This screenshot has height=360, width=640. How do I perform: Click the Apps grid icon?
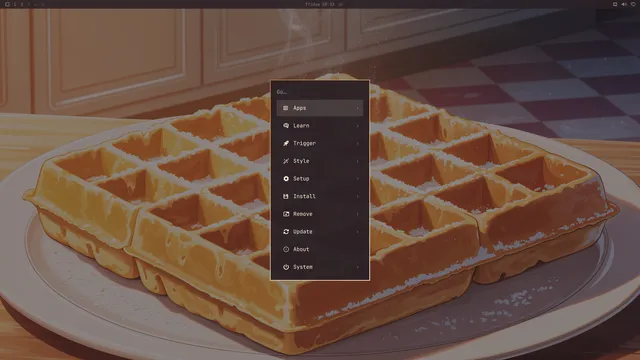(286, 108)
